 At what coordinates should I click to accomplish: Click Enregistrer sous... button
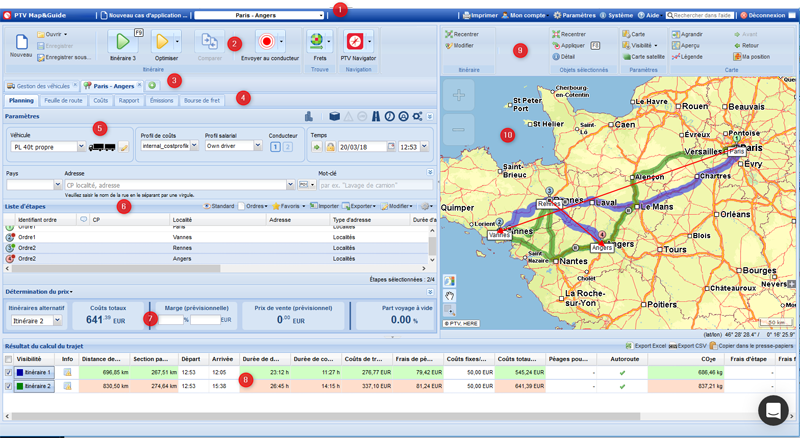[64, 57]
